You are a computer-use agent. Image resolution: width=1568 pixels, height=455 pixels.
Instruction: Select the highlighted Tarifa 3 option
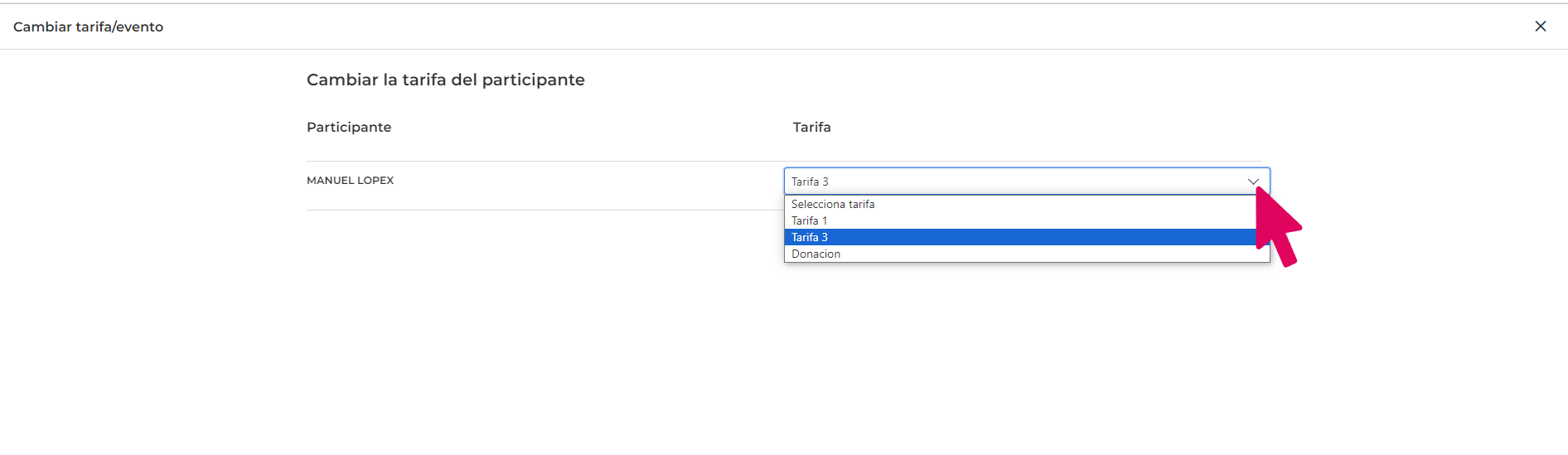pyautogui.click(x=1027, y=237)
